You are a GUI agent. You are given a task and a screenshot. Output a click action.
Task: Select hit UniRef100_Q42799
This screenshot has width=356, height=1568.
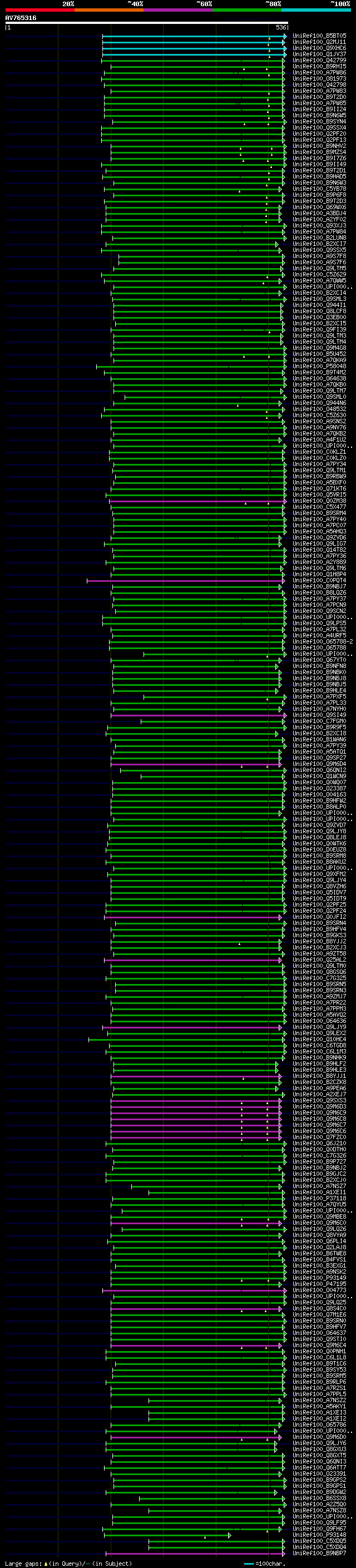pyautogui.click(x=319, y=60)
